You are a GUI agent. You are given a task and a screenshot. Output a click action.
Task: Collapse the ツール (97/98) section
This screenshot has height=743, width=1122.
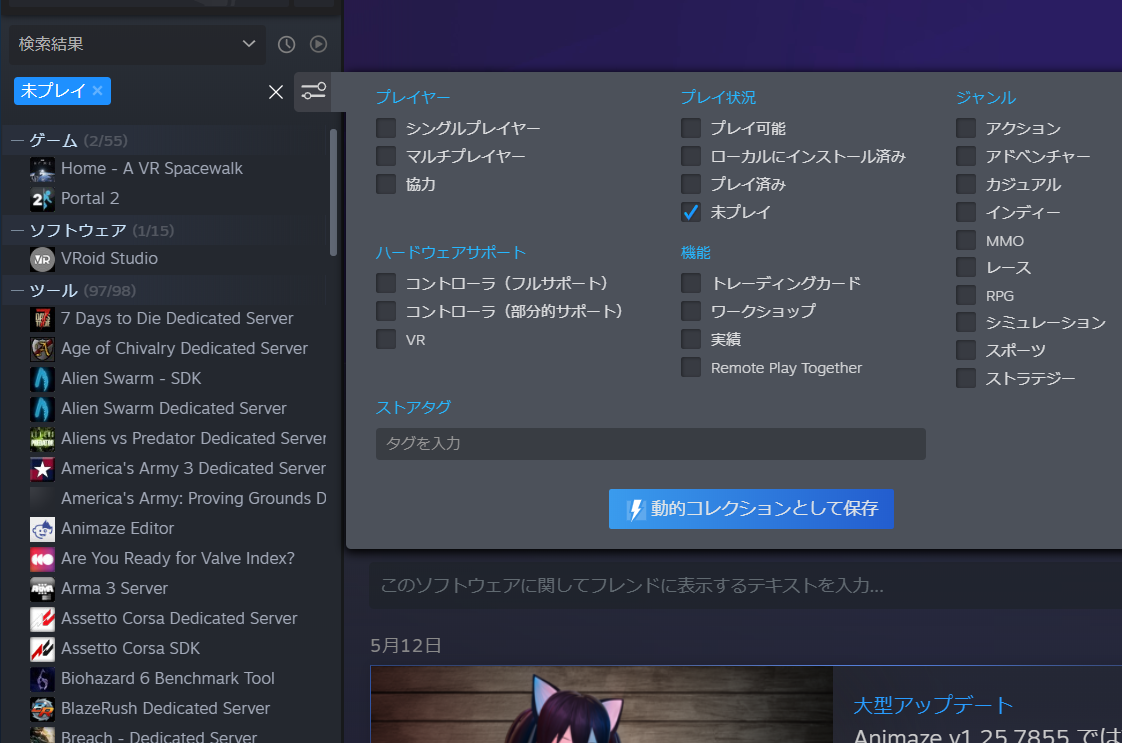(x=18, y=291)
